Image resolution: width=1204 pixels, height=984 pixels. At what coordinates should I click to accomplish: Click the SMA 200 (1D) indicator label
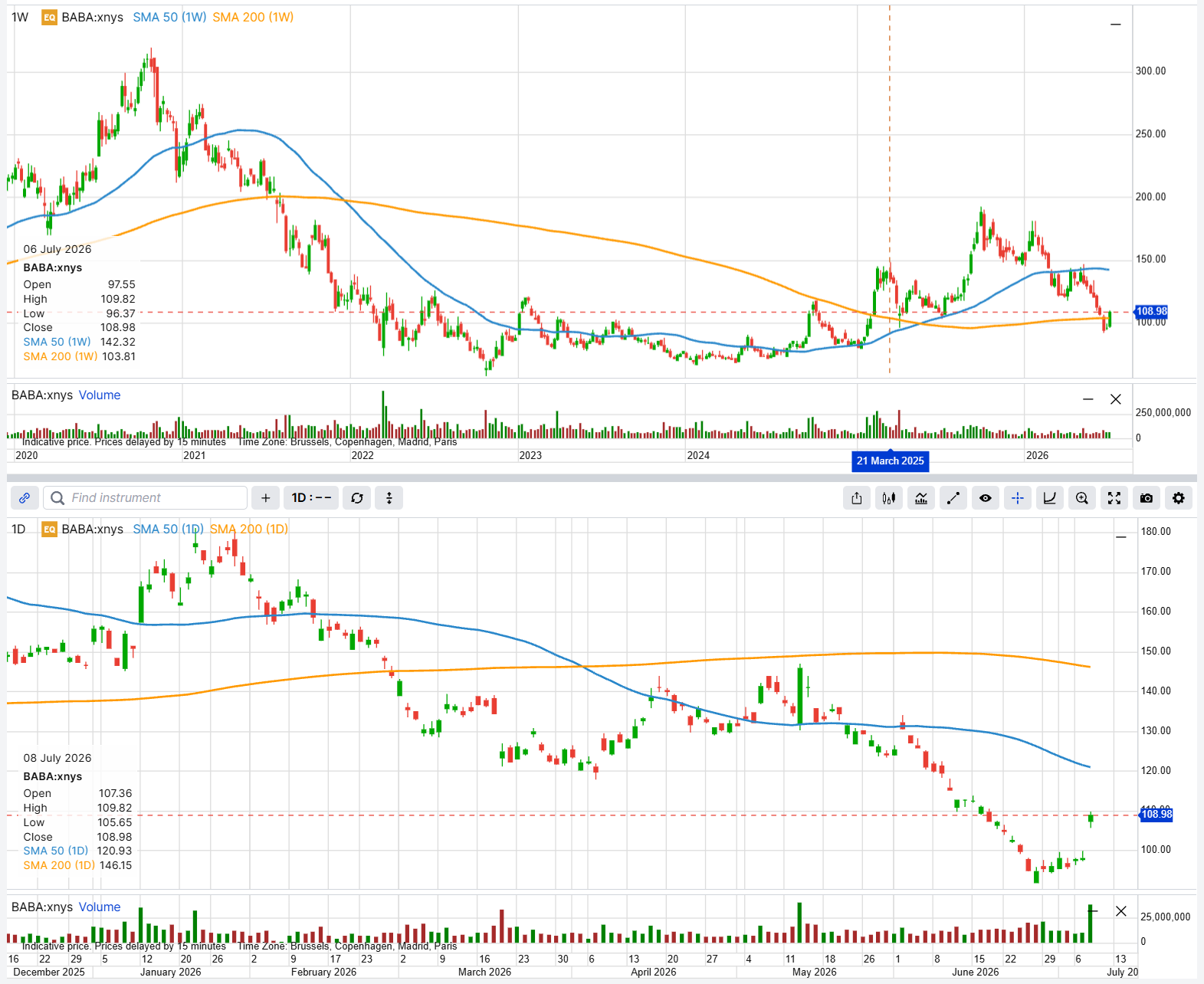pyautogui.click(x=249, y=529)
